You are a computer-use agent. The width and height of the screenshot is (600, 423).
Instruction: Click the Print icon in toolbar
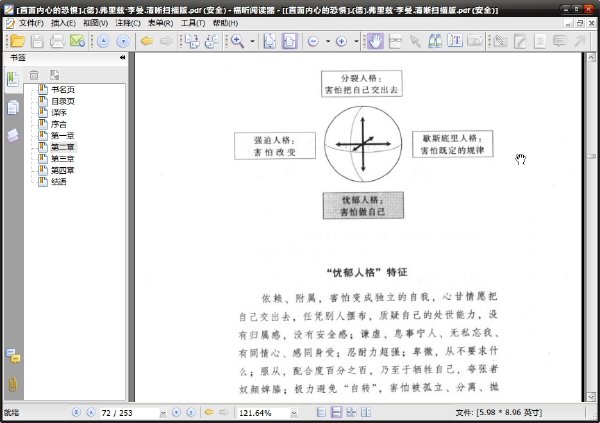coord(57,41)
